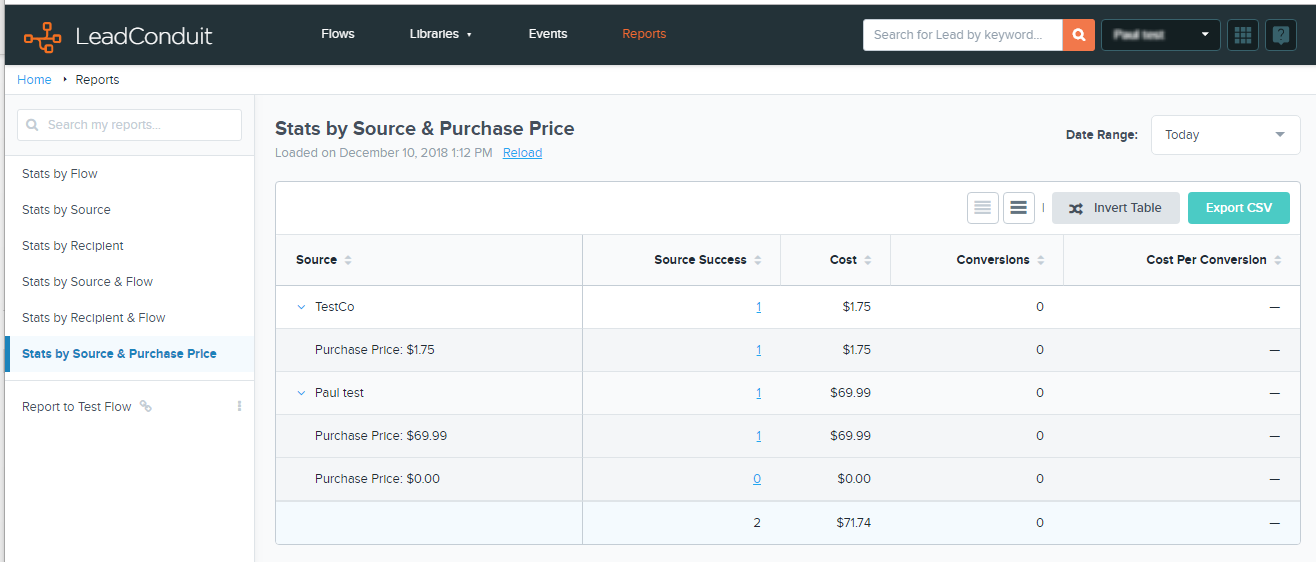Switch to compact table row density
The height and width of the screenshot is (562, 1316).
pos(983,208)
